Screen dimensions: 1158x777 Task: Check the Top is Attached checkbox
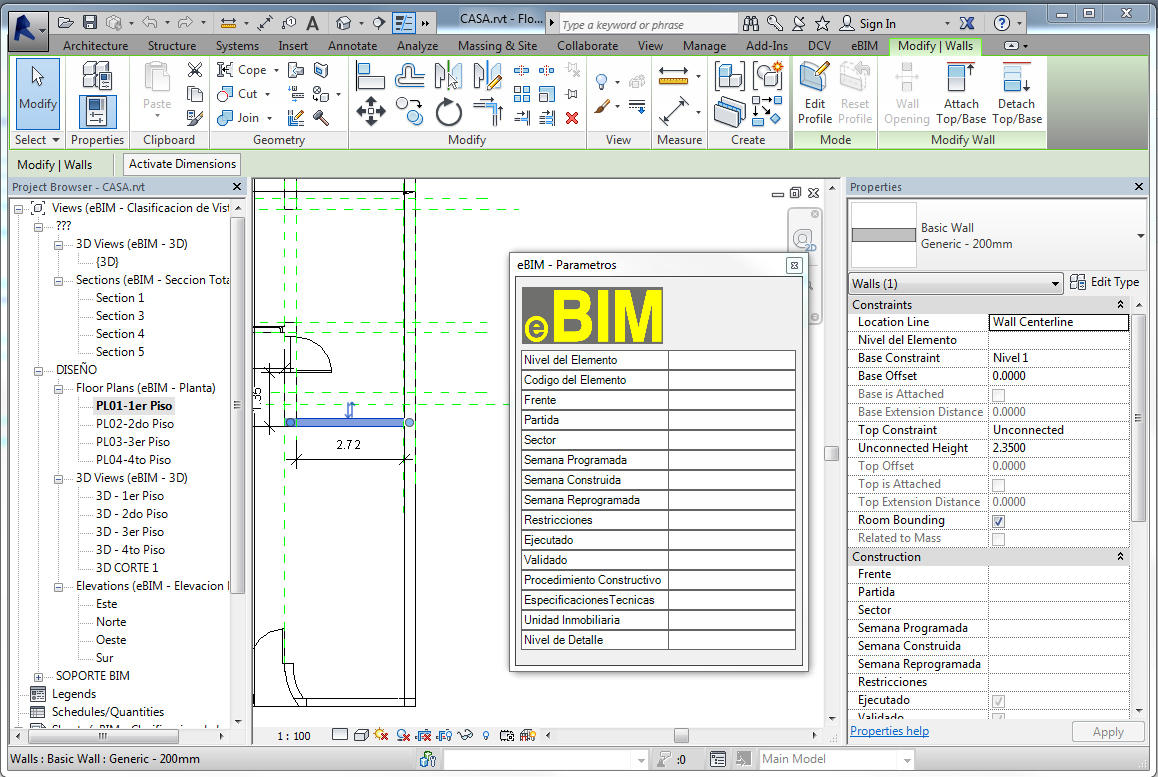[x=997, y=484]
